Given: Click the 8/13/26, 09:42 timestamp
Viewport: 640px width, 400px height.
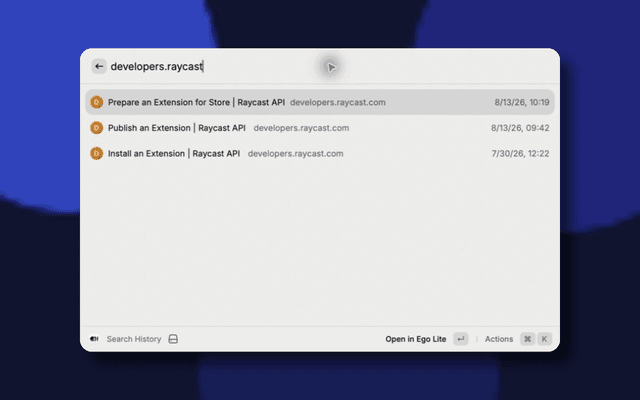Looking at the screenshot, I should click(520, 128).
